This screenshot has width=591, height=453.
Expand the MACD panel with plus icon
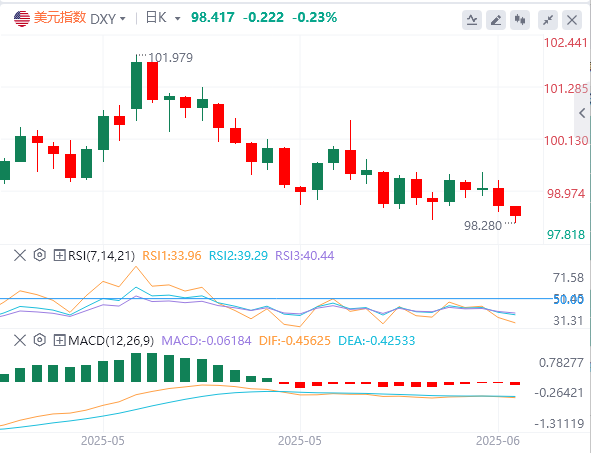pos(60,340)
